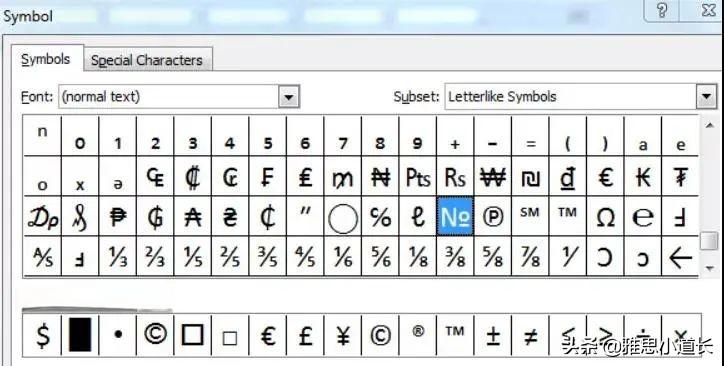Select the one third ⅓ fraction
This screenshot has width=724, height=366.
(x=118, y=257)
